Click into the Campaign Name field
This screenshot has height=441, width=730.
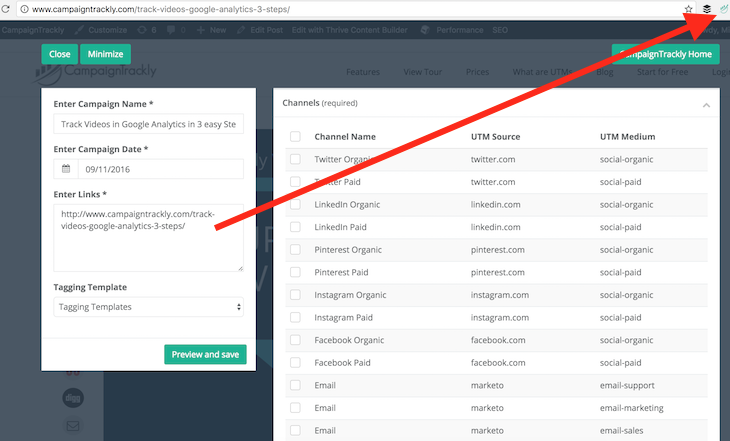click(149, 124)
